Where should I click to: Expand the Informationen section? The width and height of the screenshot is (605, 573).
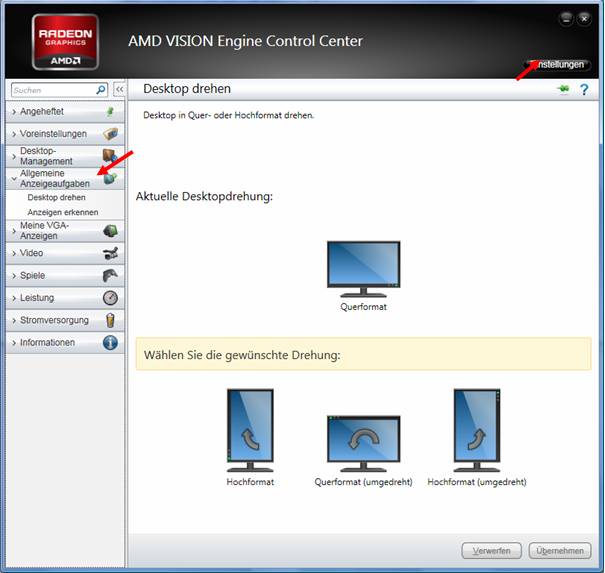[x=65, y=343]
